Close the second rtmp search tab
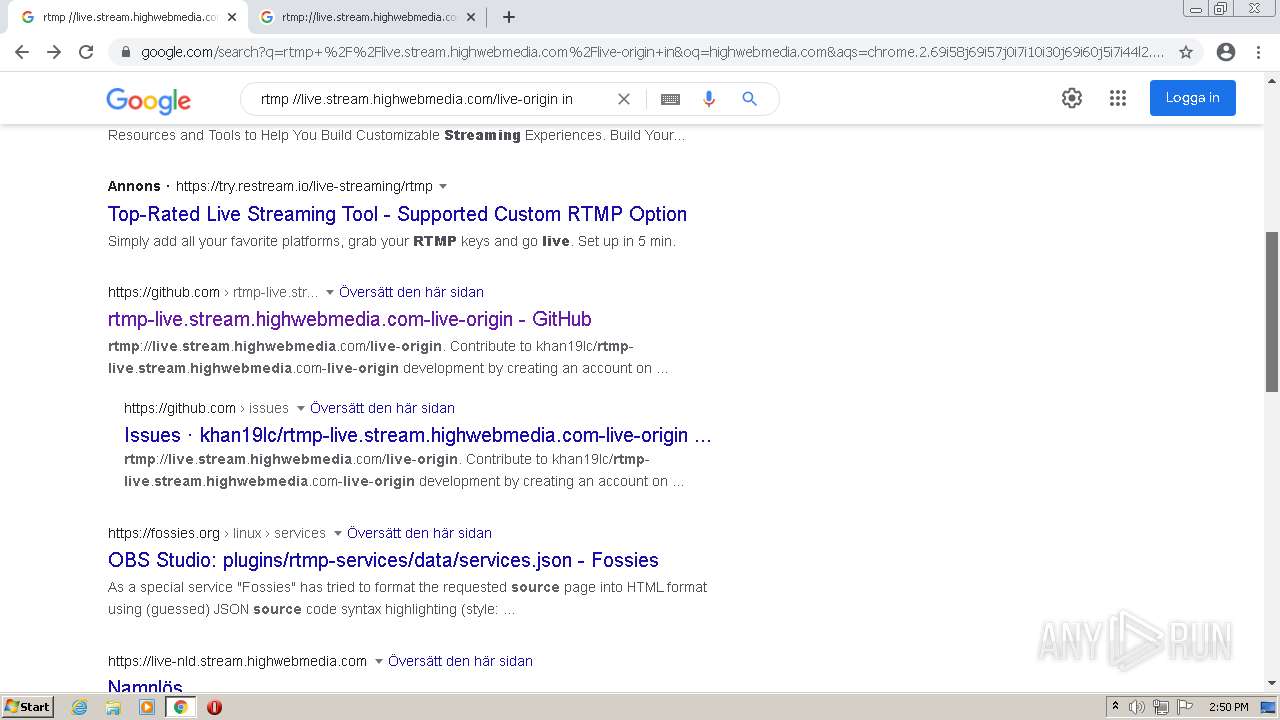This screenshot has height=720, width=1280. tap(471, 17)
